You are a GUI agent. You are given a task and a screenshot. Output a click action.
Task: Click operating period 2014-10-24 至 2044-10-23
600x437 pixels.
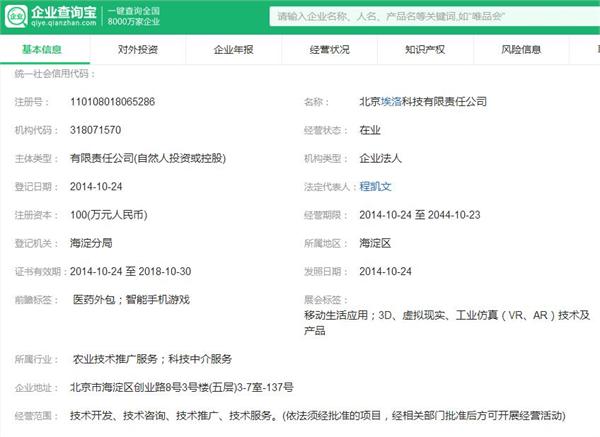(420, 215)
